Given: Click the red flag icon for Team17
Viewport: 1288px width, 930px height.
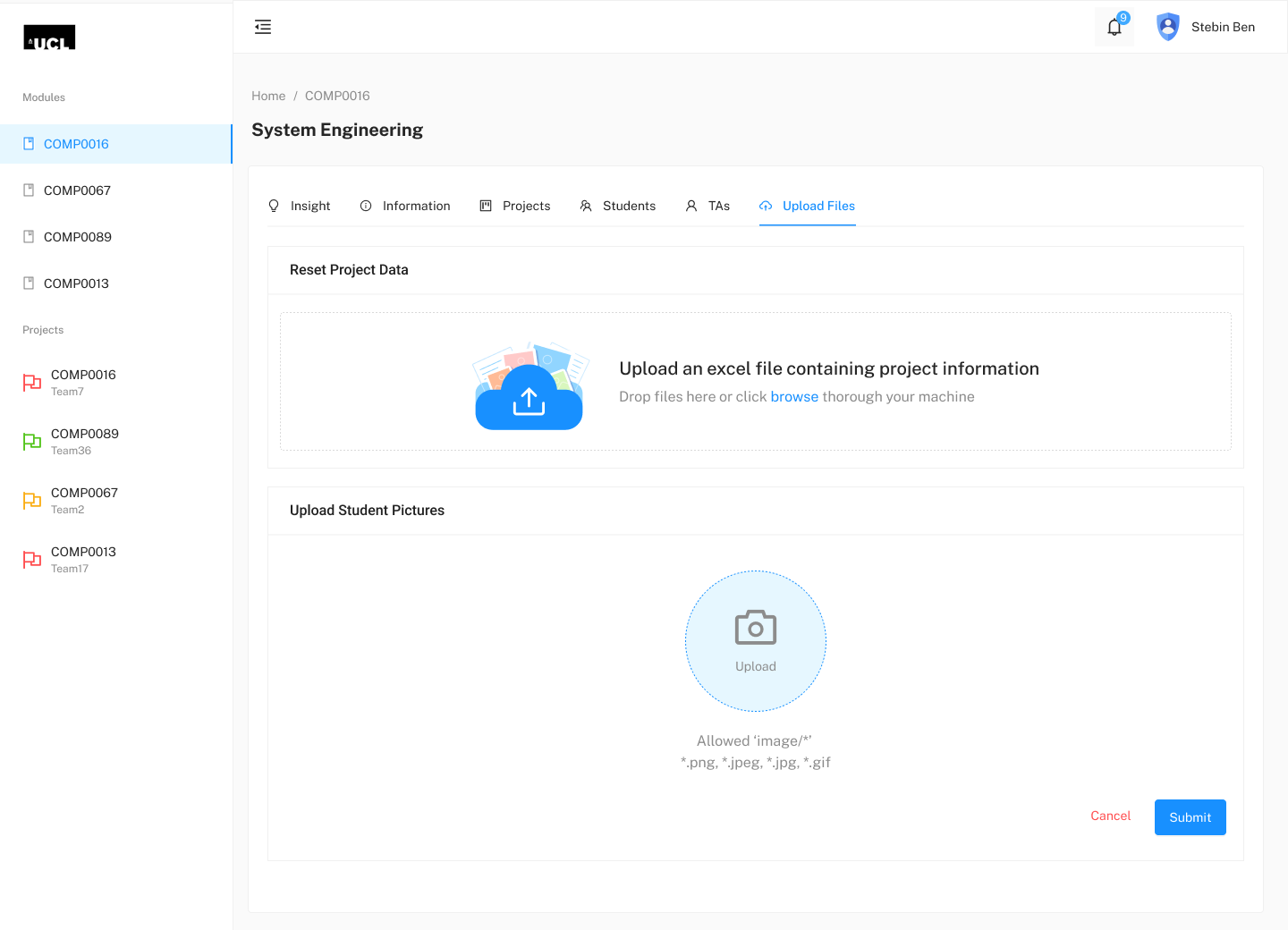Looking at the screenshot, I should (x=32, y=560).
